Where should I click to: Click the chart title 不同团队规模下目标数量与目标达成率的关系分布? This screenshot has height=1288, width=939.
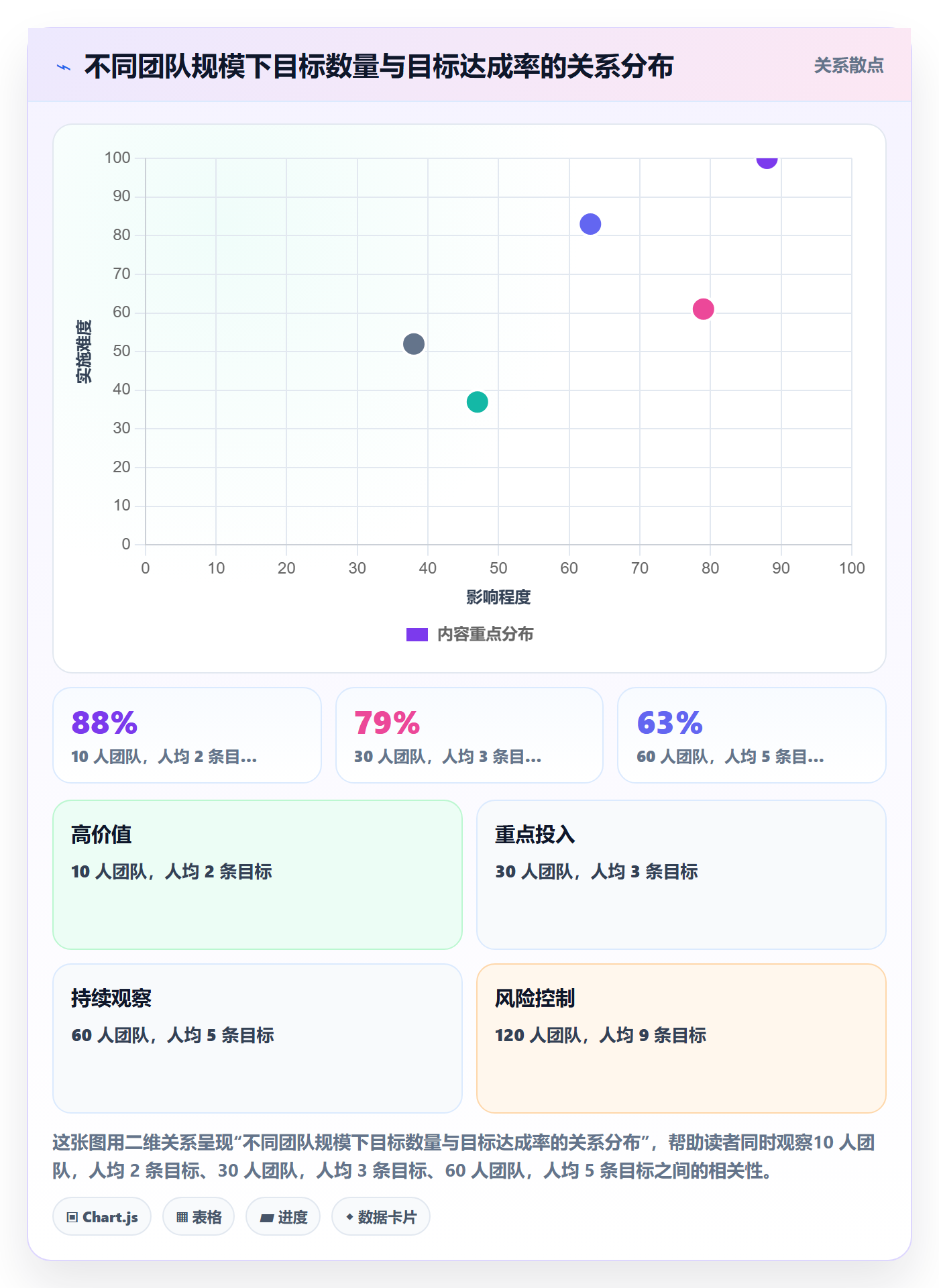click(x=379, y=66)
